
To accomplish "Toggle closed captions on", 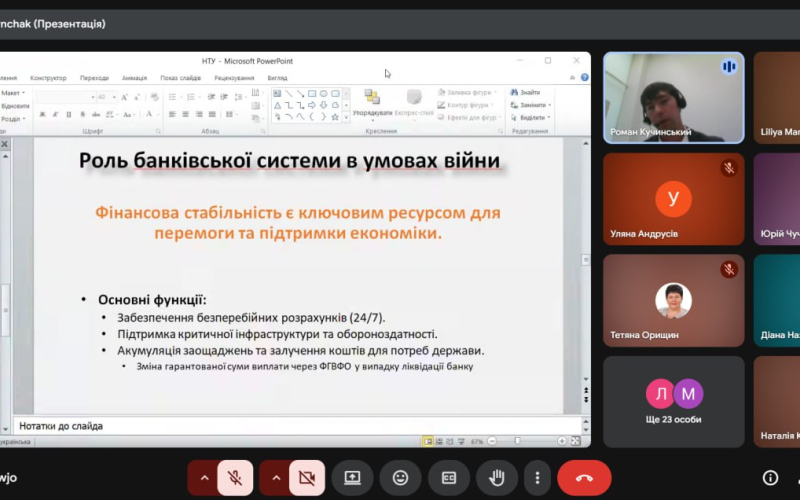I will (x=449, y=478).
